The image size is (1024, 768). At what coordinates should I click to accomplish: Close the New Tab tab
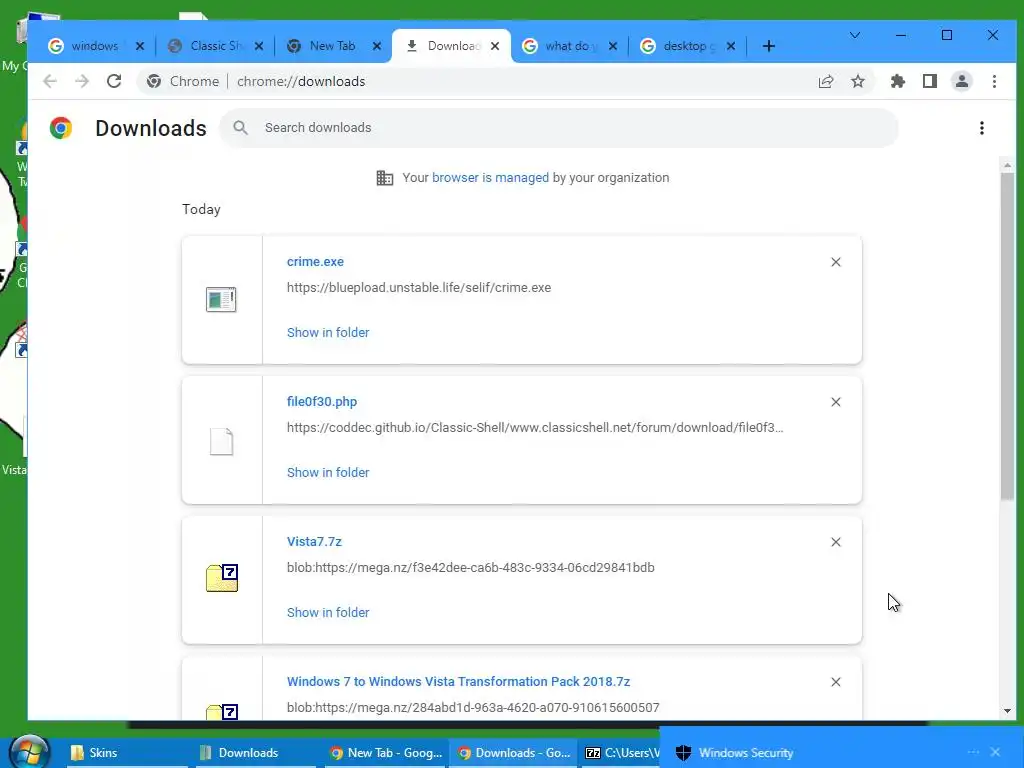click(x=377, y=46)
